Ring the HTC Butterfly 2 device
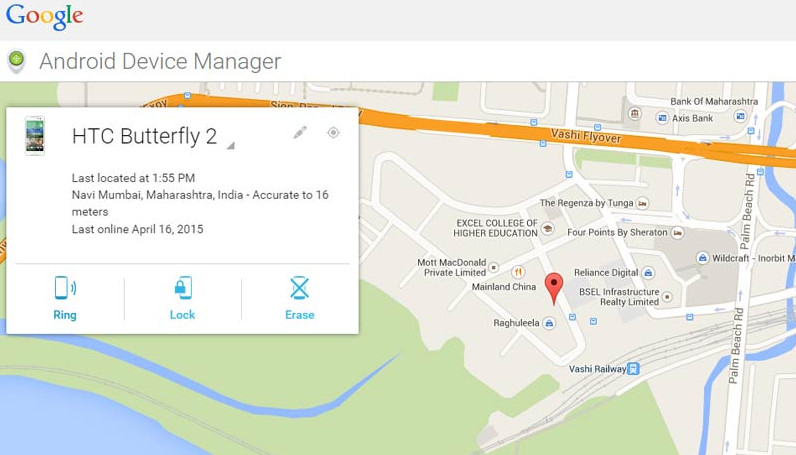 [x=65, y=298]
